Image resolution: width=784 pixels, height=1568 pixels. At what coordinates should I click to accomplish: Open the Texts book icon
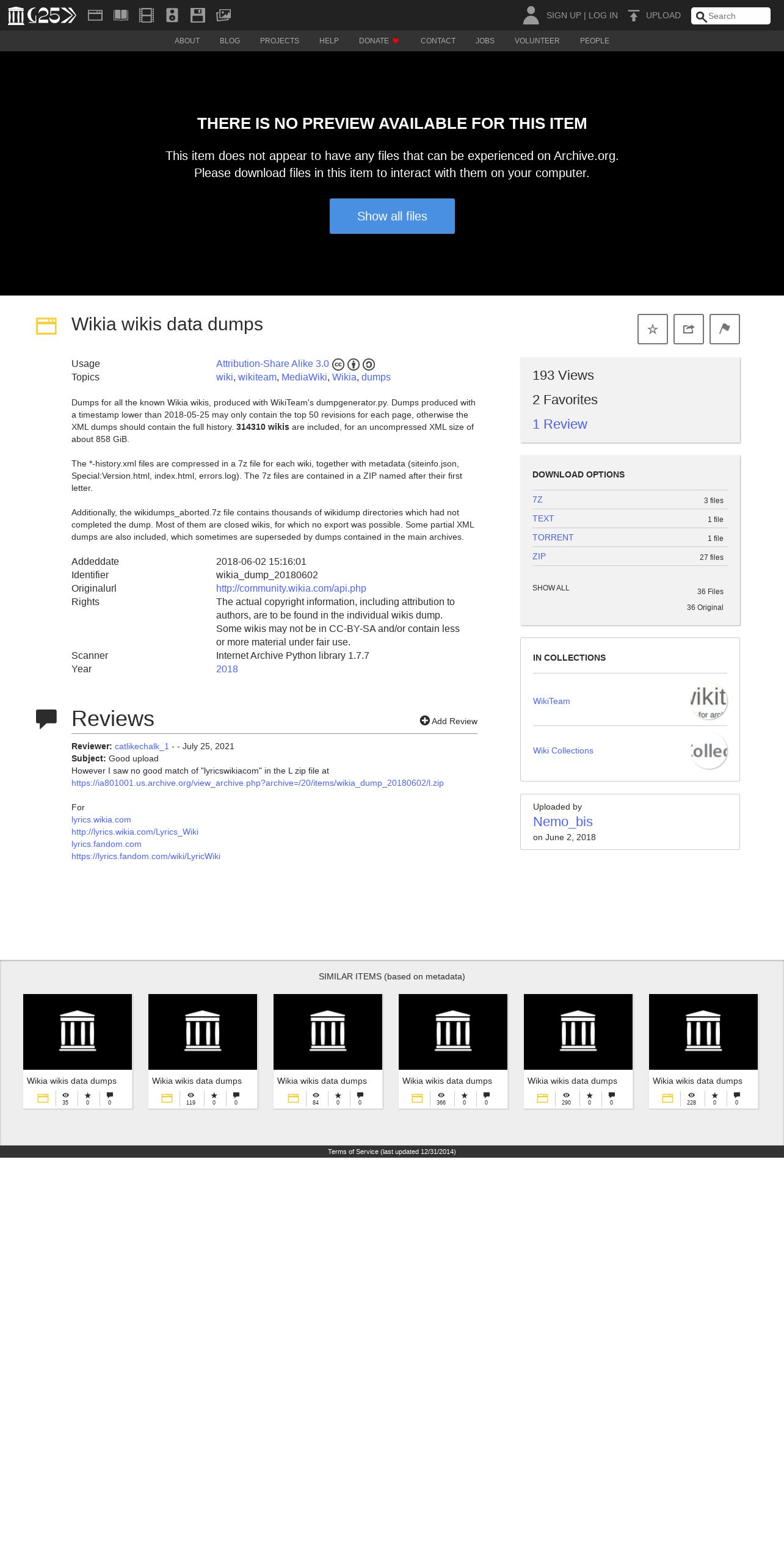(x=121, y=15)
